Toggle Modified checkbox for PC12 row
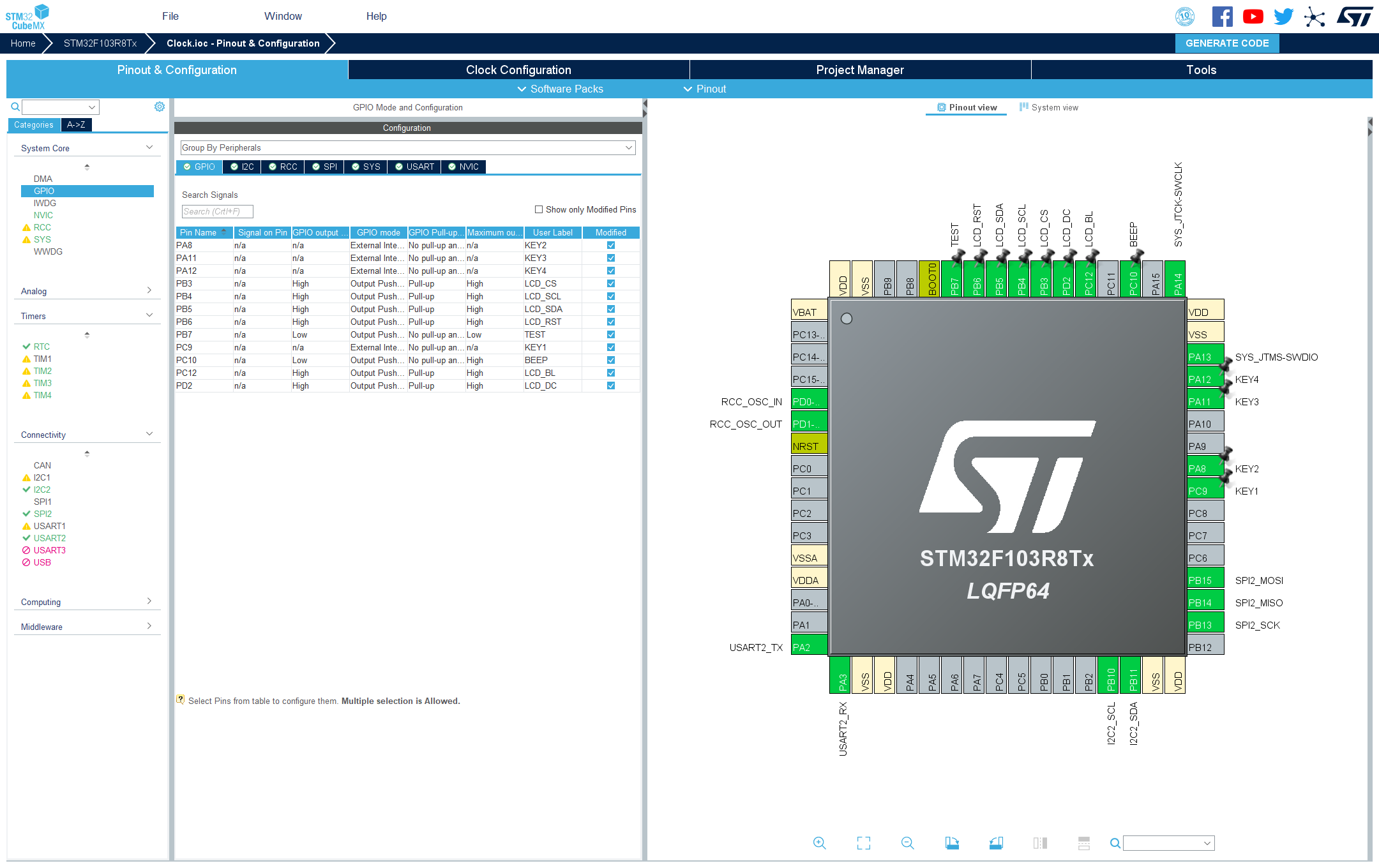This screenshot has width=1379, height=868. (611, 373)
